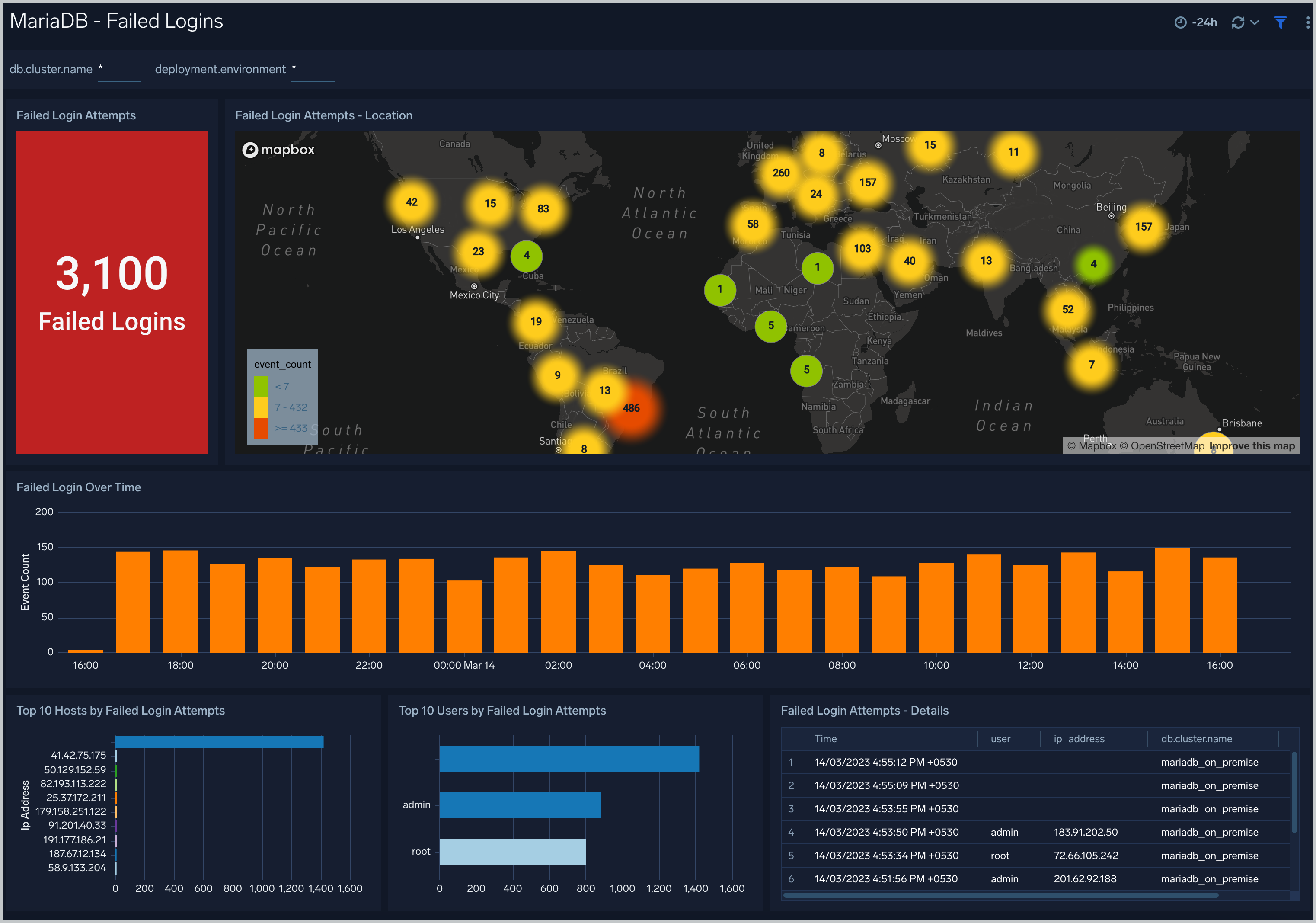The width and height of the screenshot is (1316, 923).
Task: Click the 16:00 rightmost bar in time chart
Action: (1220, 605)
